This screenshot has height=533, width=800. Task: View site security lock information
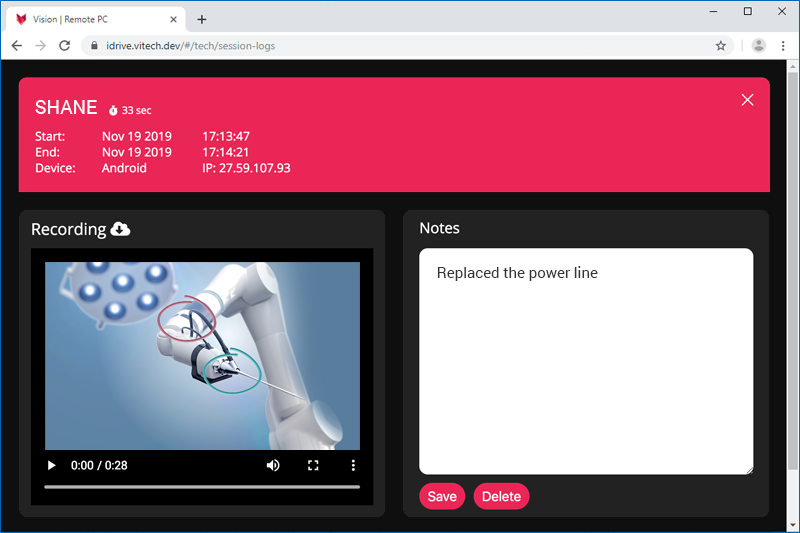[94, 46]
